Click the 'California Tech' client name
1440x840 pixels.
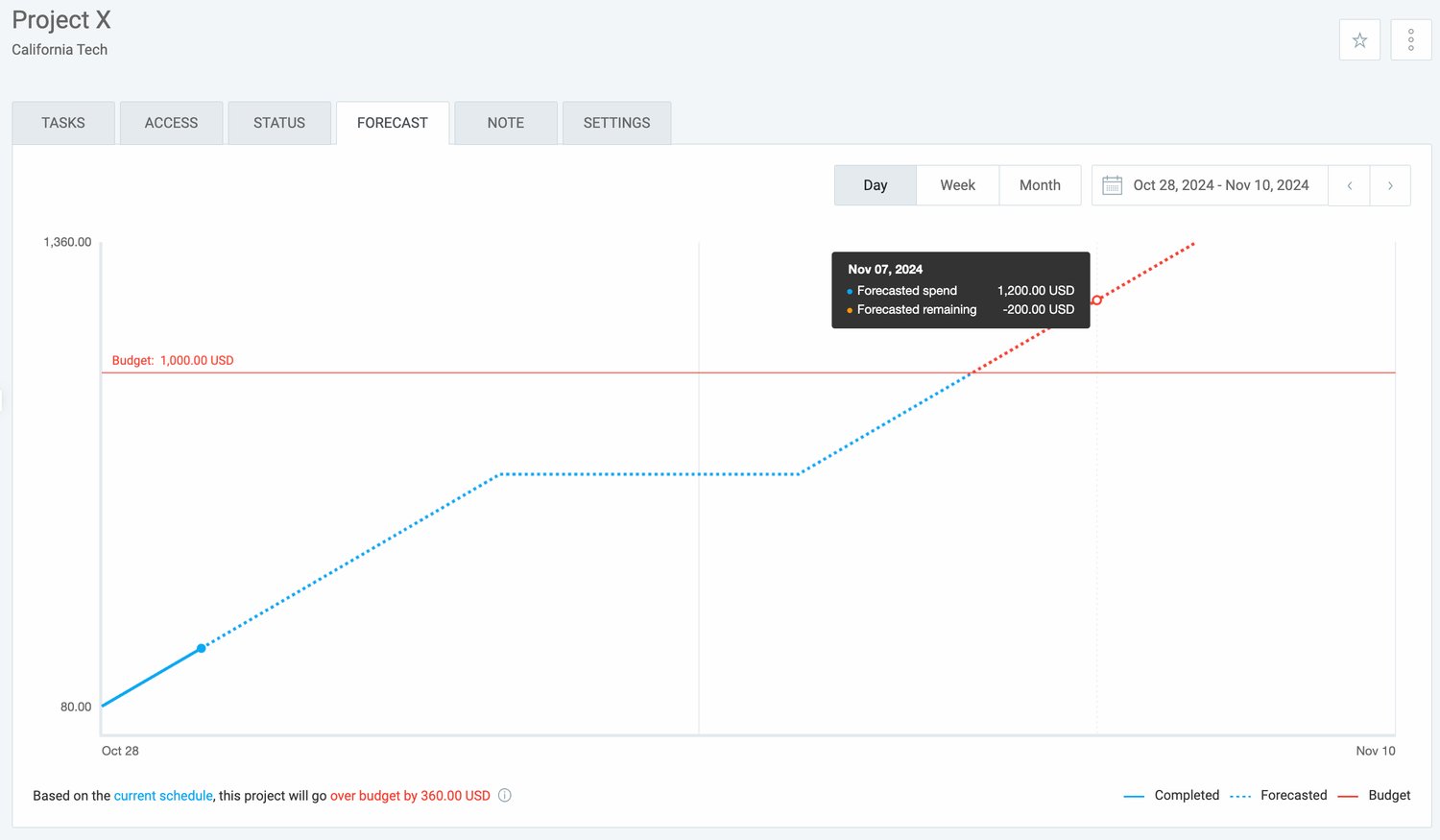60,50
